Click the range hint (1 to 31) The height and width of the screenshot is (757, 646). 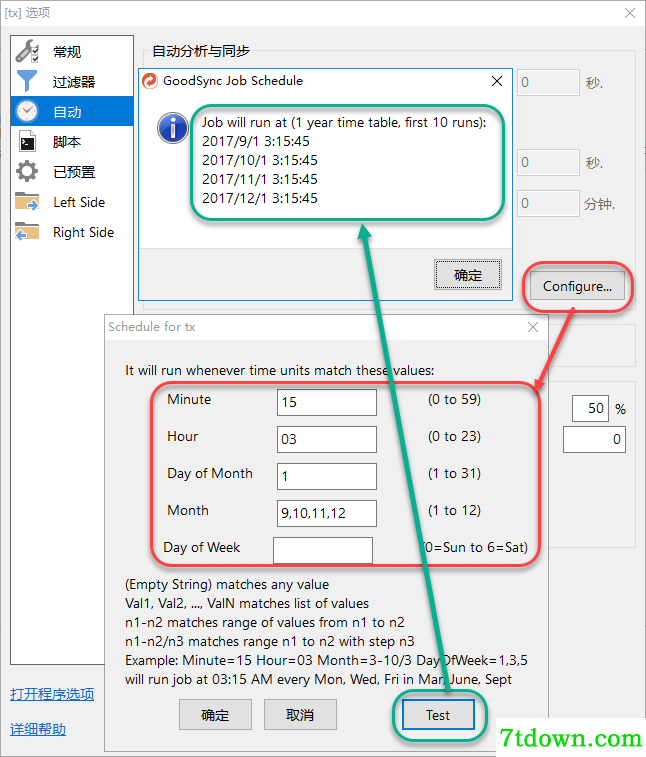point(454,473)
